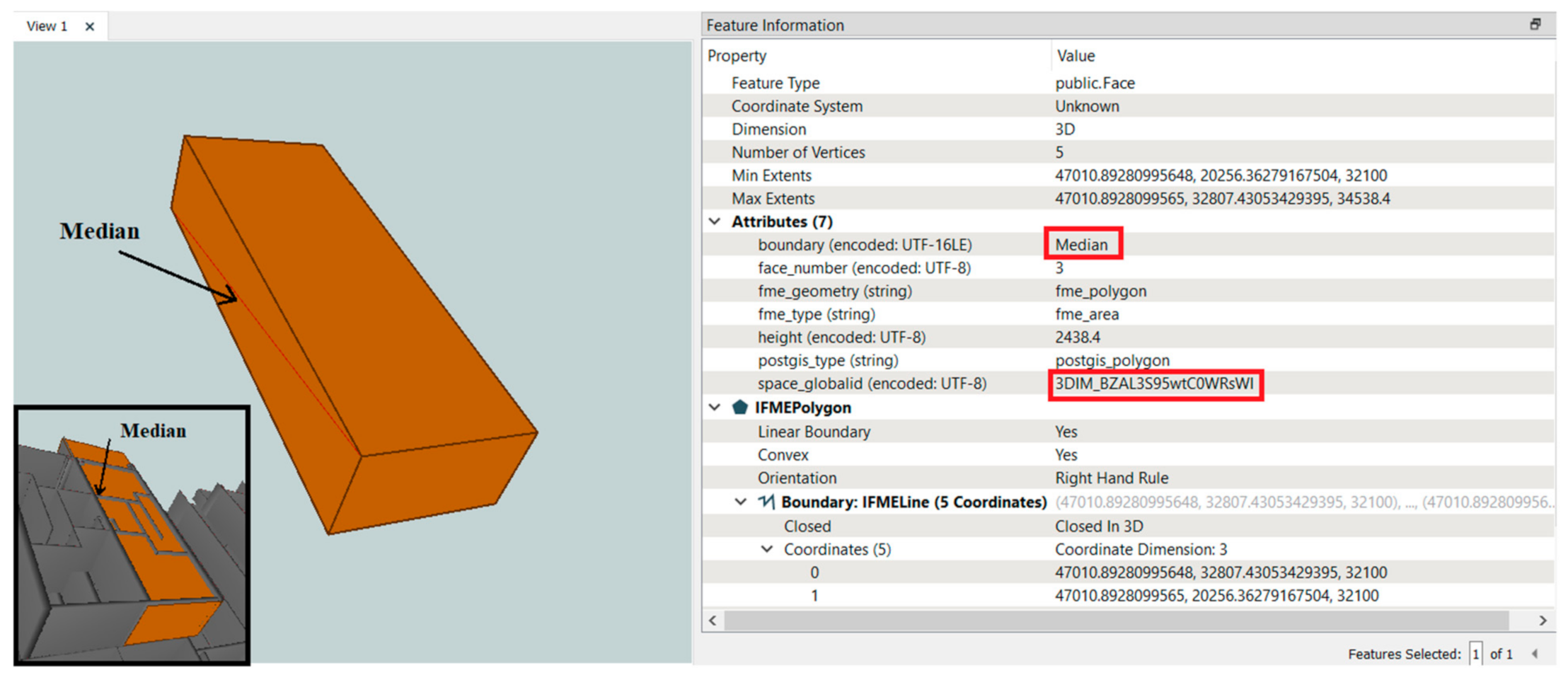
Task: Go to previous selected feature arrow
Action: point(1534,654)
